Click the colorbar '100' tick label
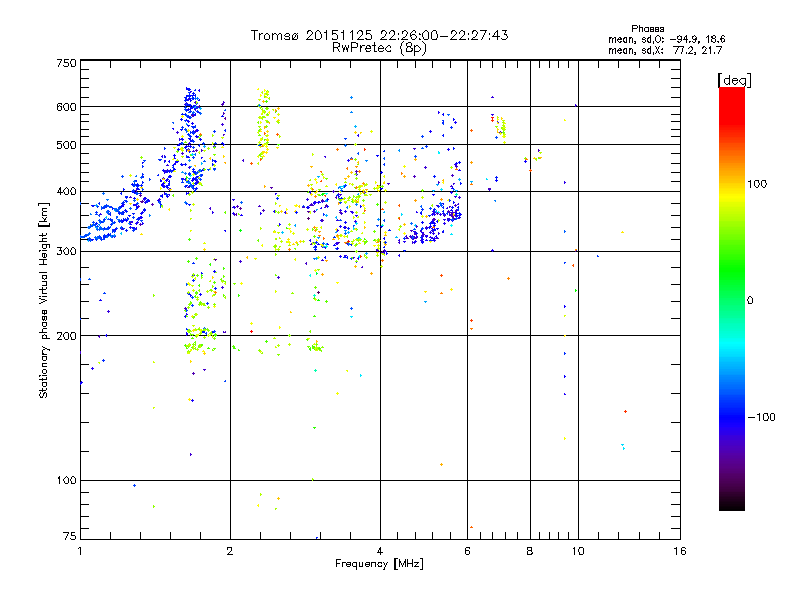The height and width of the screenshot is (600, 800). [757, 184]
